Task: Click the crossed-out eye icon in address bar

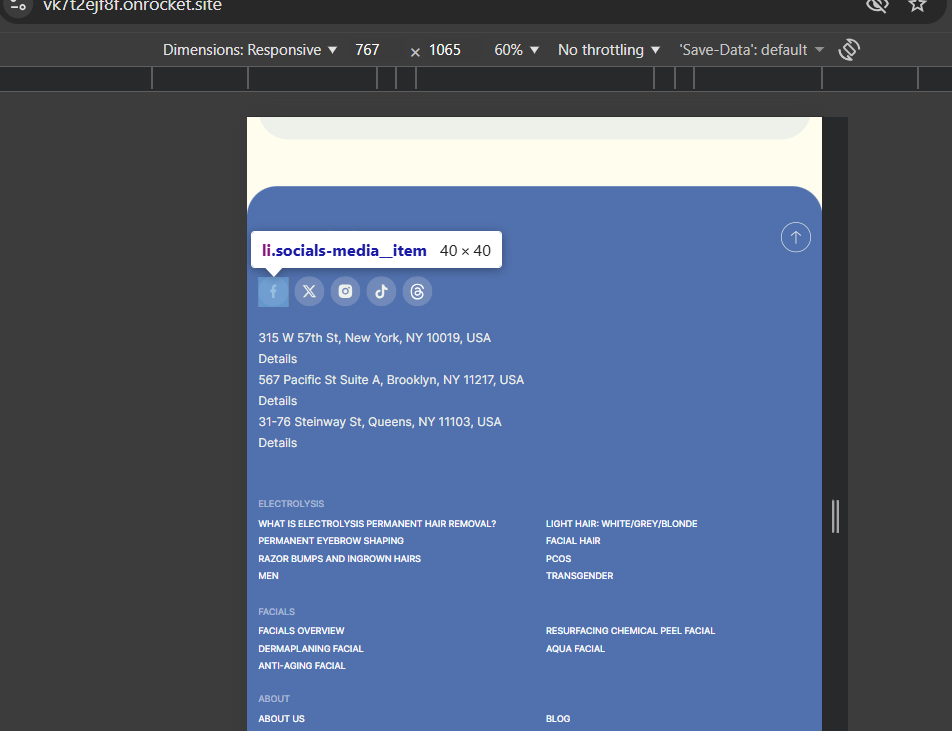Action: (x=877, y=5)
